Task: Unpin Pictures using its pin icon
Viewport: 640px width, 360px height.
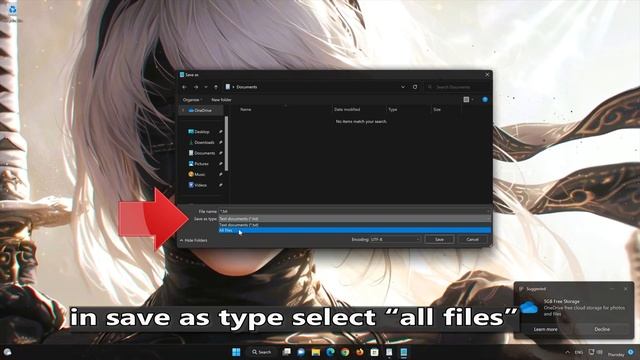Action: point(220,164)
